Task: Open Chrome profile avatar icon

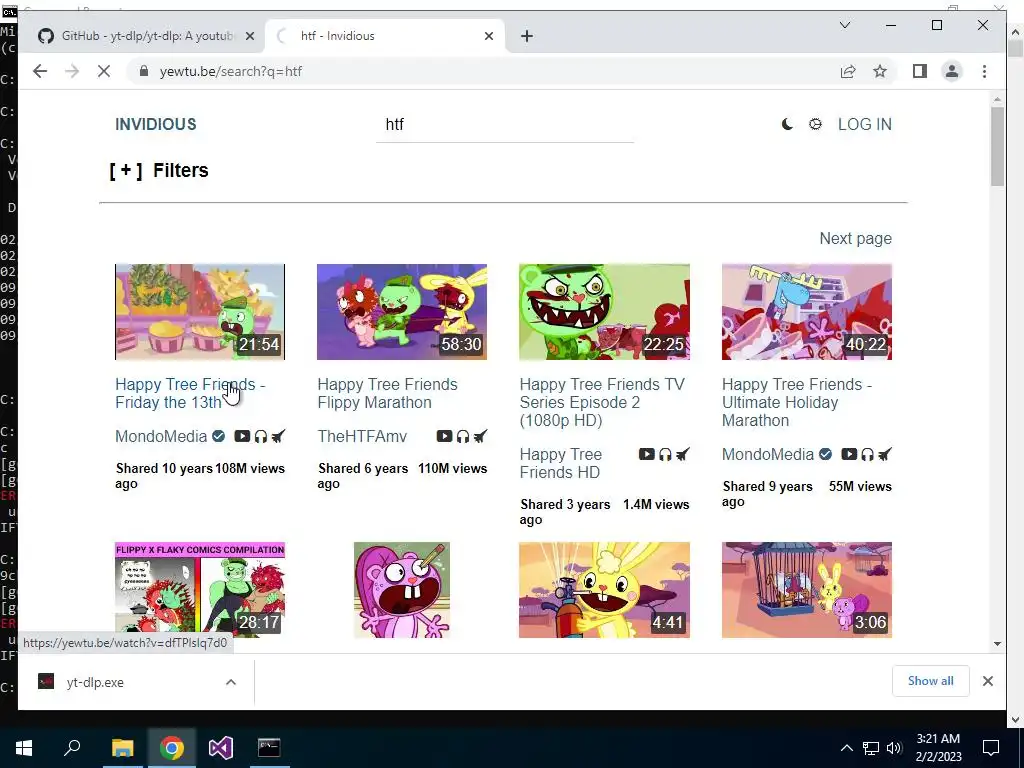Action: click(952, 71)
